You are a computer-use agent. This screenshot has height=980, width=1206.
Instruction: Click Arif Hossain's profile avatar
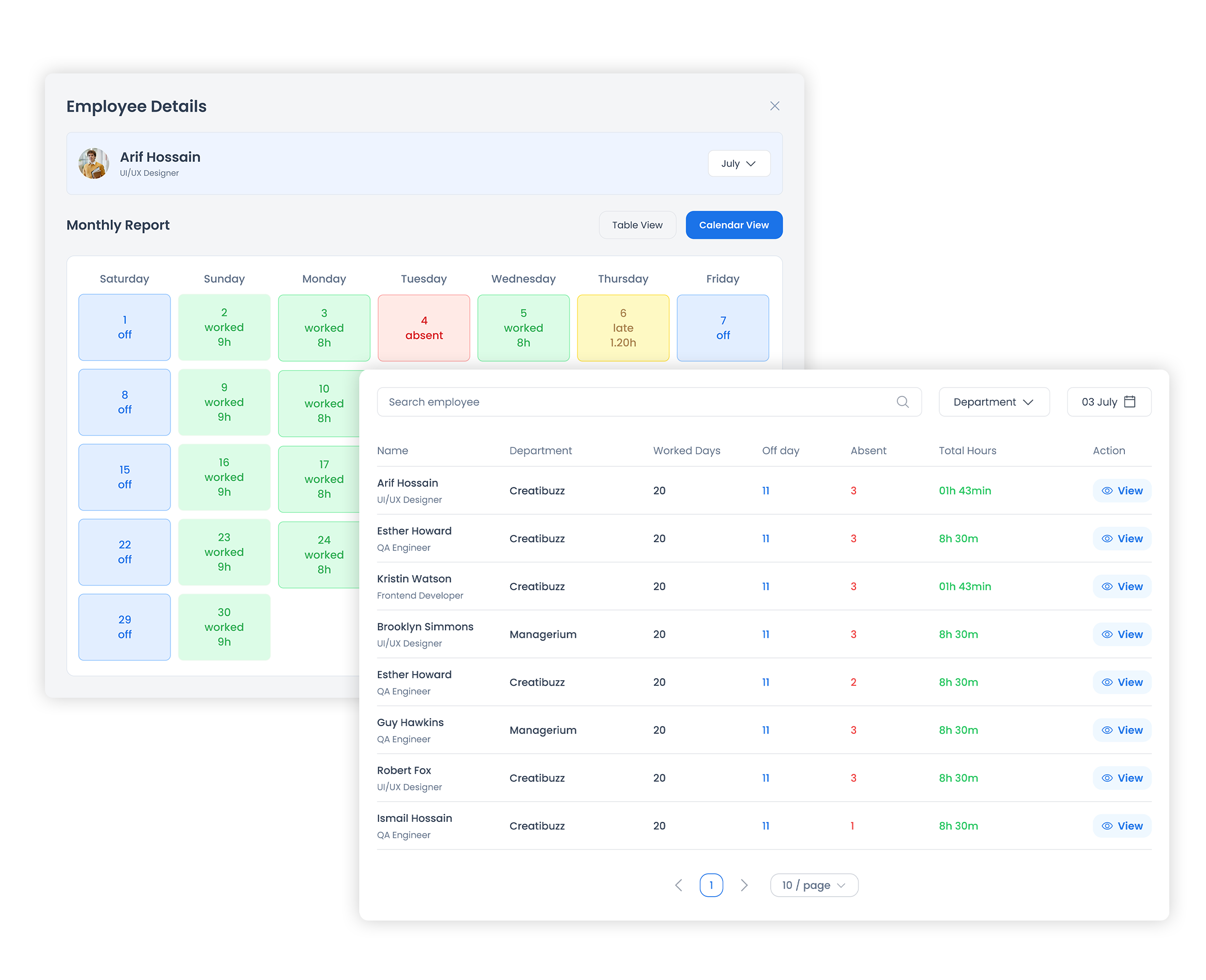coord(94,164)
